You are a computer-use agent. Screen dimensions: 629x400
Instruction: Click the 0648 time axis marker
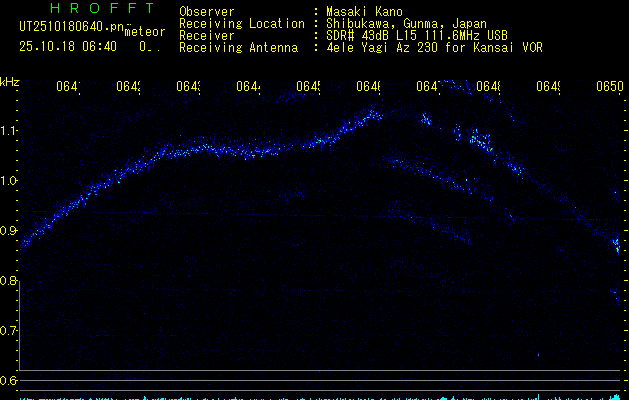(488, 86)
